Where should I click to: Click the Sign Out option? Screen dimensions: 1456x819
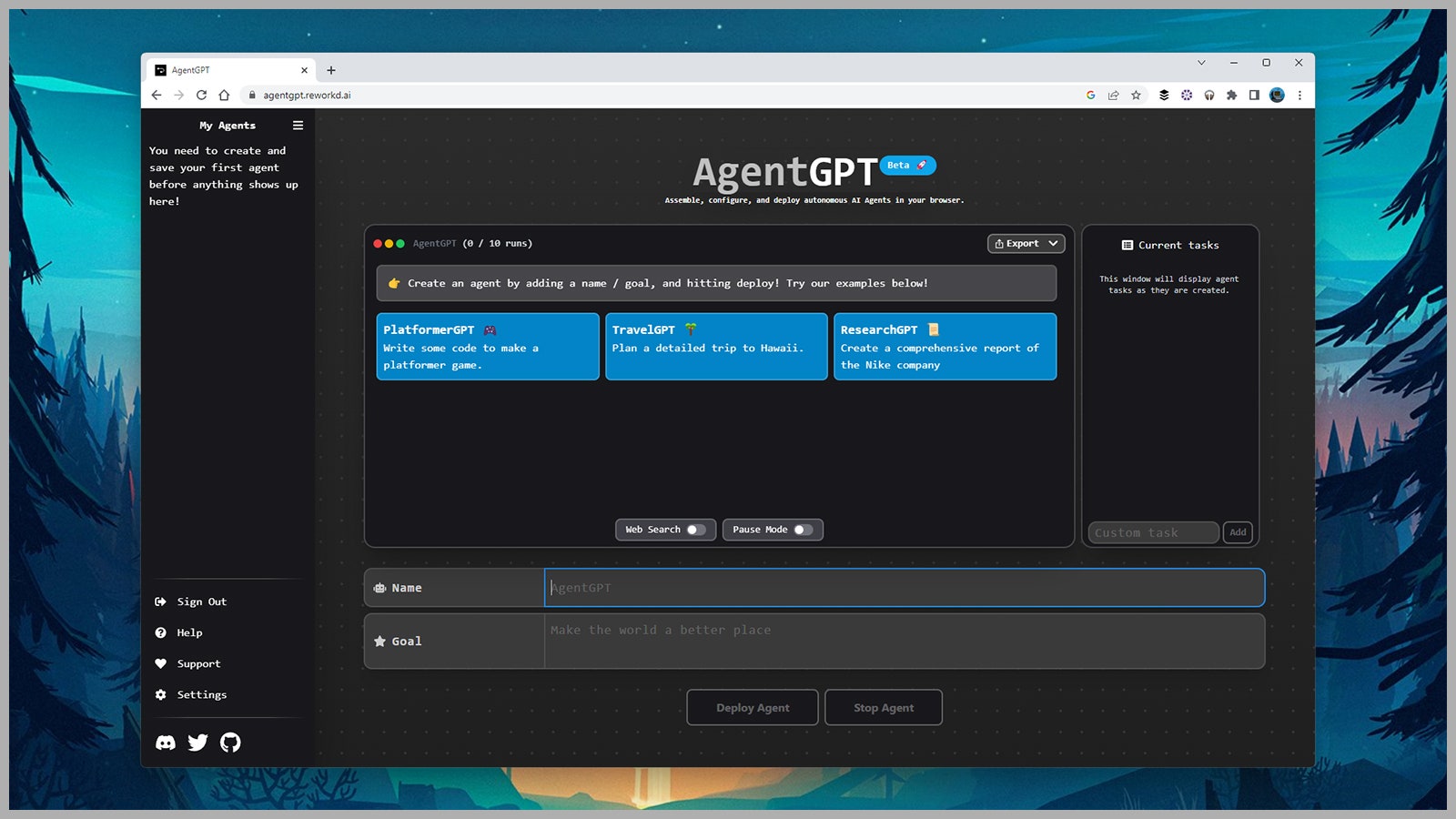(x=191, y=602)
